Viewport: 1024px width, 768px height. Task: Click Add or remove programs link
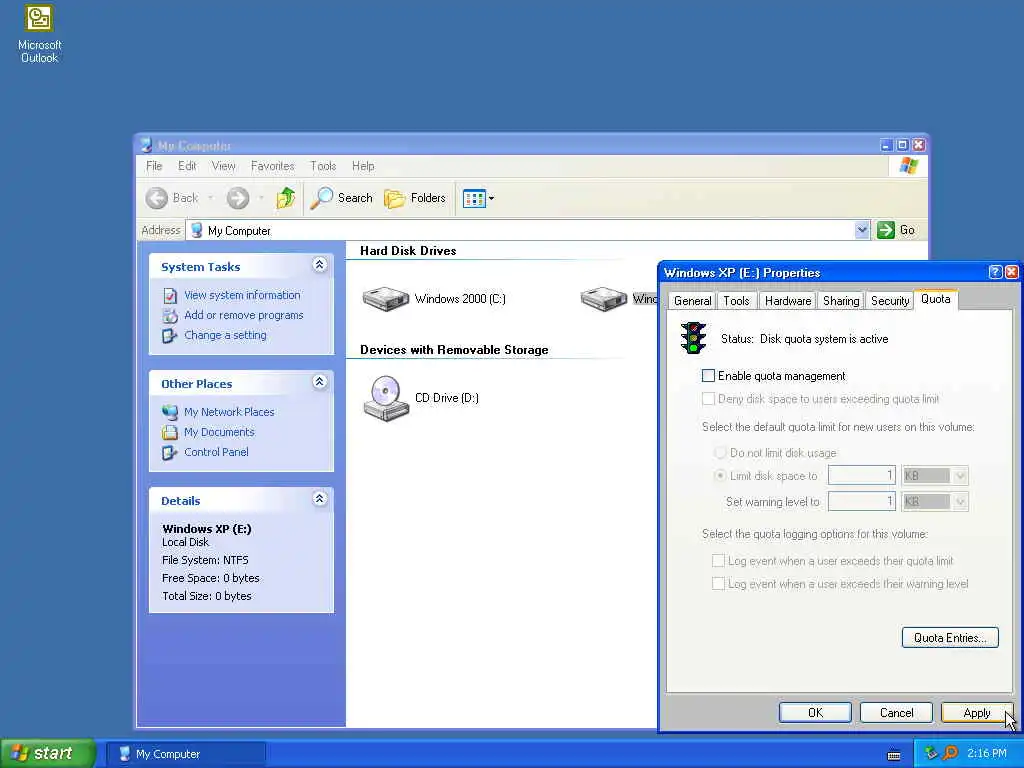tap(244, 315)
